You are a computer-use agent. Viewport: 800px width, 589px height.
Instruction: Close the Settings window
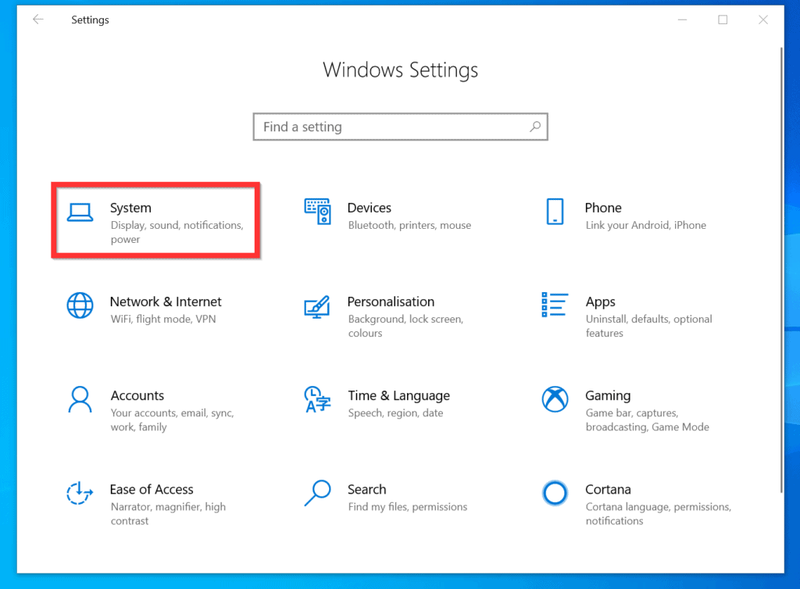763,19
